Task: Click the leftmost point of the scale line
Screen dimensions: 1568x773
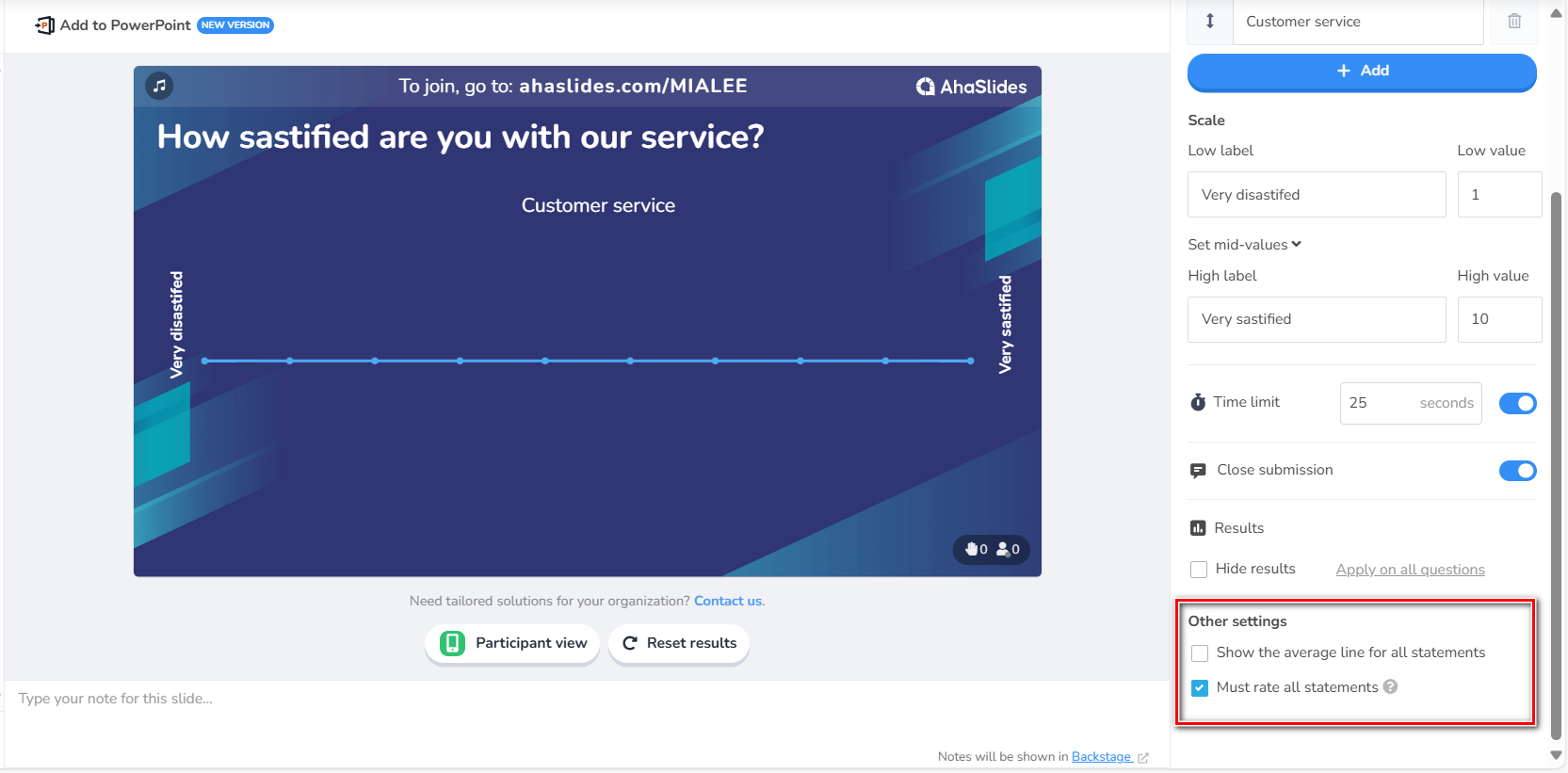Action: 204,361
